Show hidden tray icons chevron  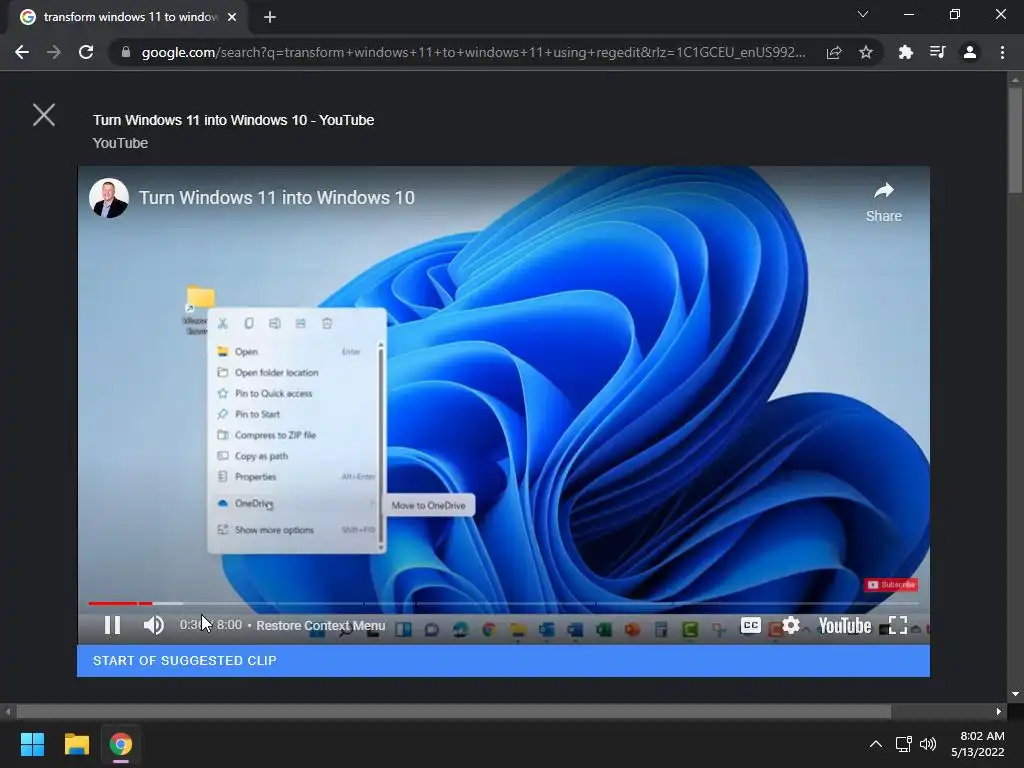point(876,744)
